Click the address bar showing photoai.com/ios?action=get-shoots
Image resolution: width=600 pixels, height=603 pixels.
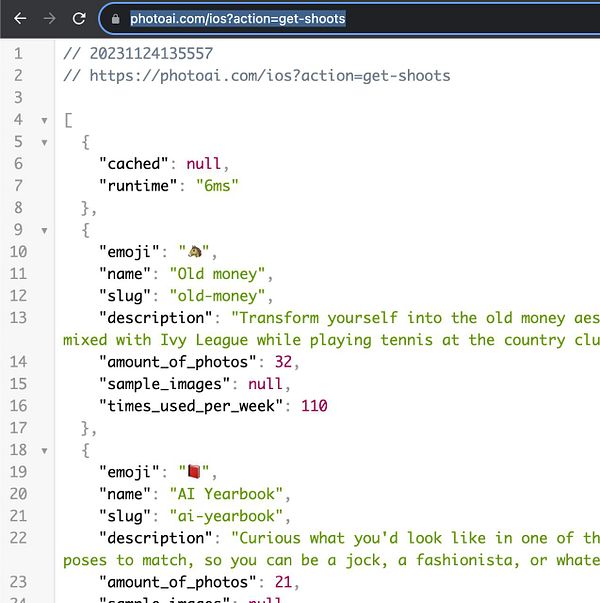coord(349,18)
